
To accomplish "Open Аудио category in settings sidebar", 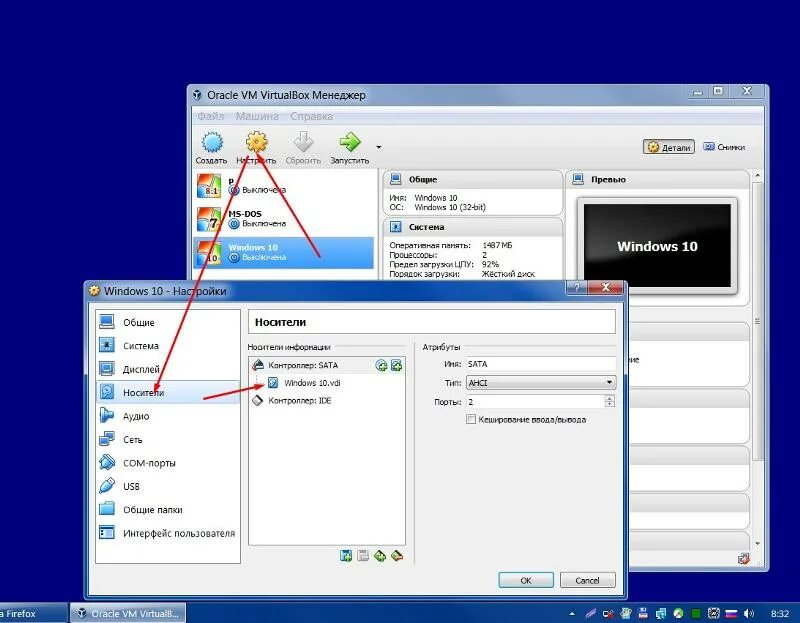I will [168, 416].
